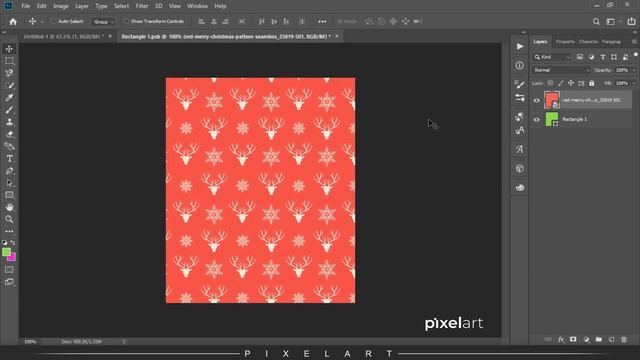Viewport: 640px width, 360px height.
Task: Add a layer style with fx button
Action: 561,340
